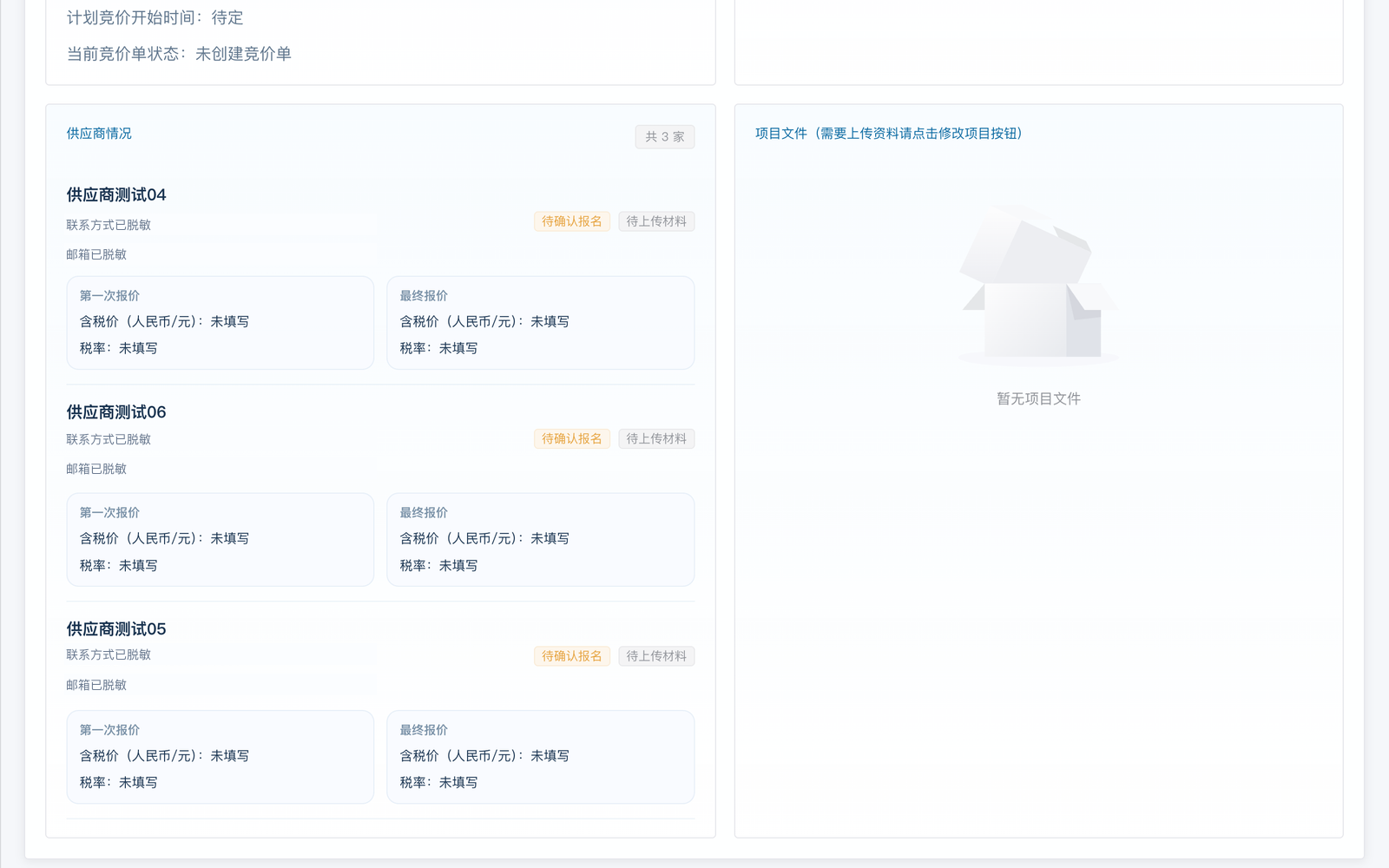The height and width of the screenshot is (868, 1389).
Task: Click the empty box illustration in project files
Action: pyautogui.click(x=1038, y=286)
